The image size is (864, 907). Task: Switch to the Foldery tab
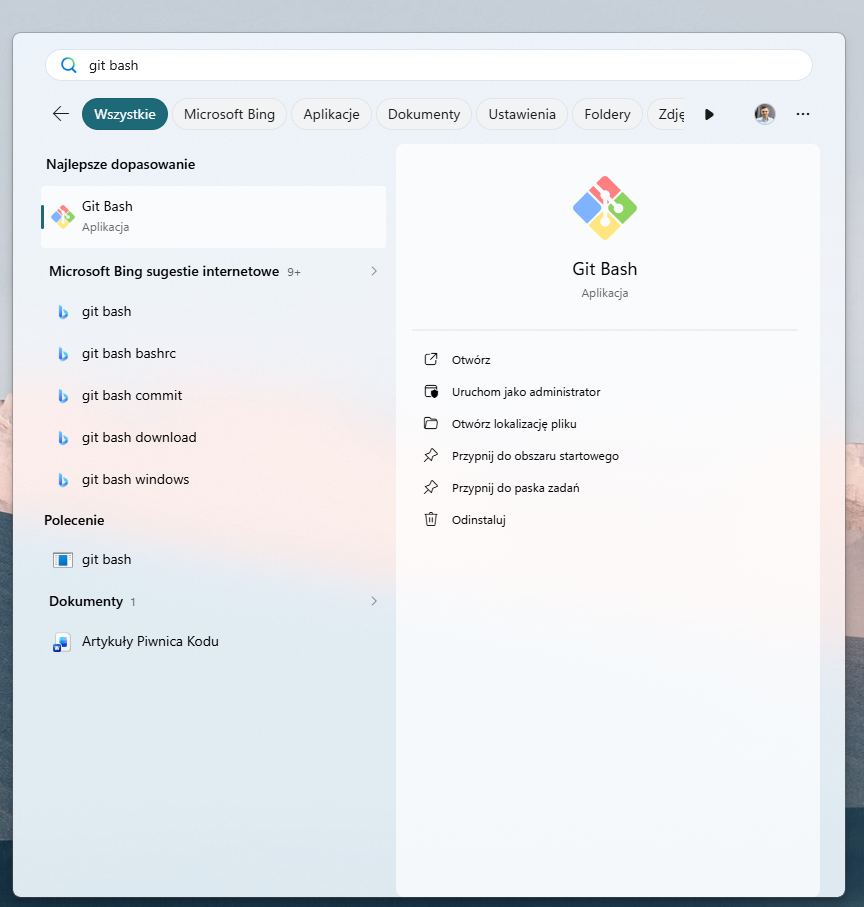pyautogui.click(x=607, y=114)
